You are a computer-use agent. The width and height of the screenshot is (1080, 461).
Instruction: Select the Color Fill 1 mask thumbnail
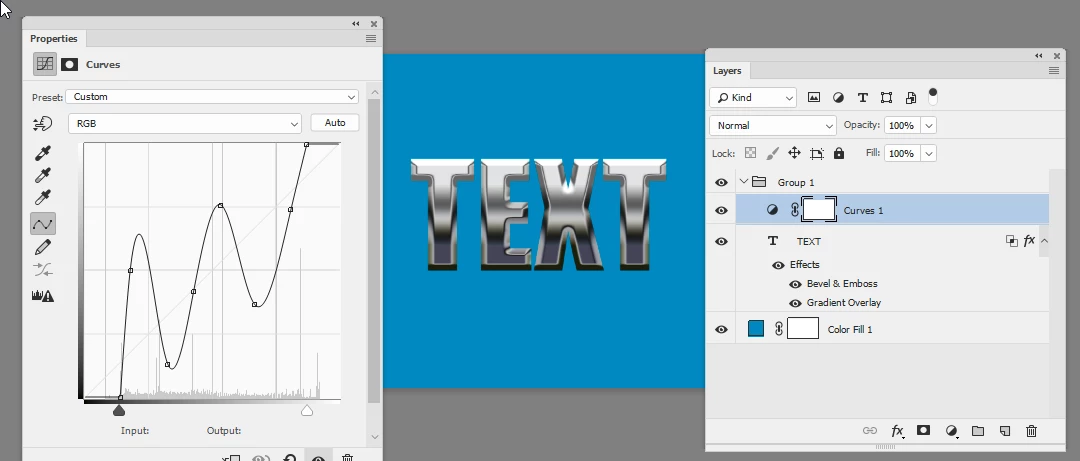(x=803, y=328)
